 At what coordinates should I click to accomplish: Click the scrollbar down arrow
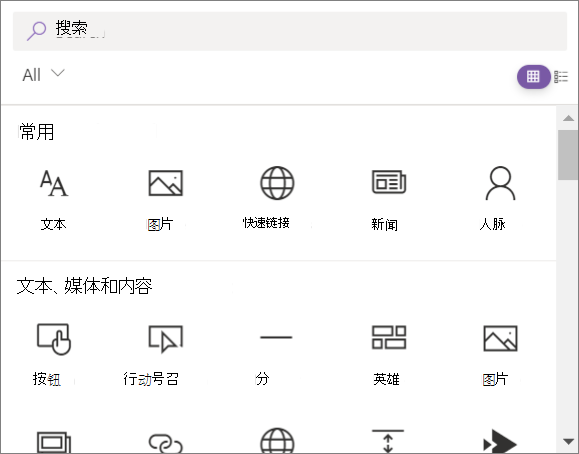click(x=568, y=441)
